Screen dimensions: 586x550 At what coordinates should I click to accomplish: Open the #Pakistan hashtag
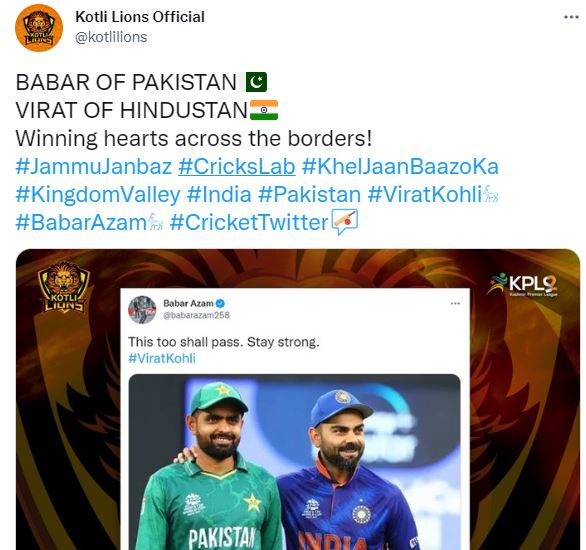tap(309, 194)
